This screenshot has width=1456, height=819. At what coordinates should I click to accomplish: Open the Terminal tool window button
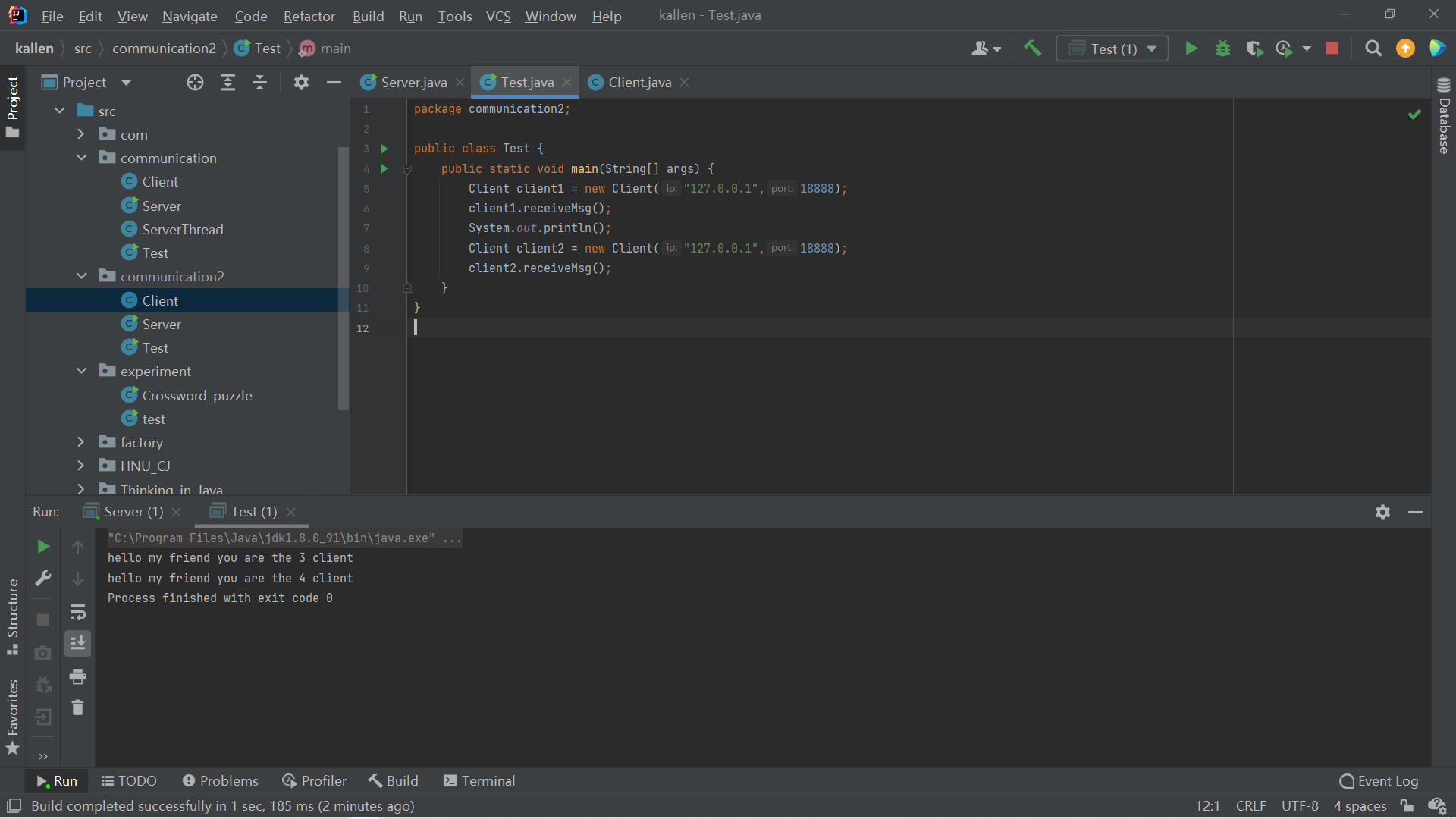[479, 781]
